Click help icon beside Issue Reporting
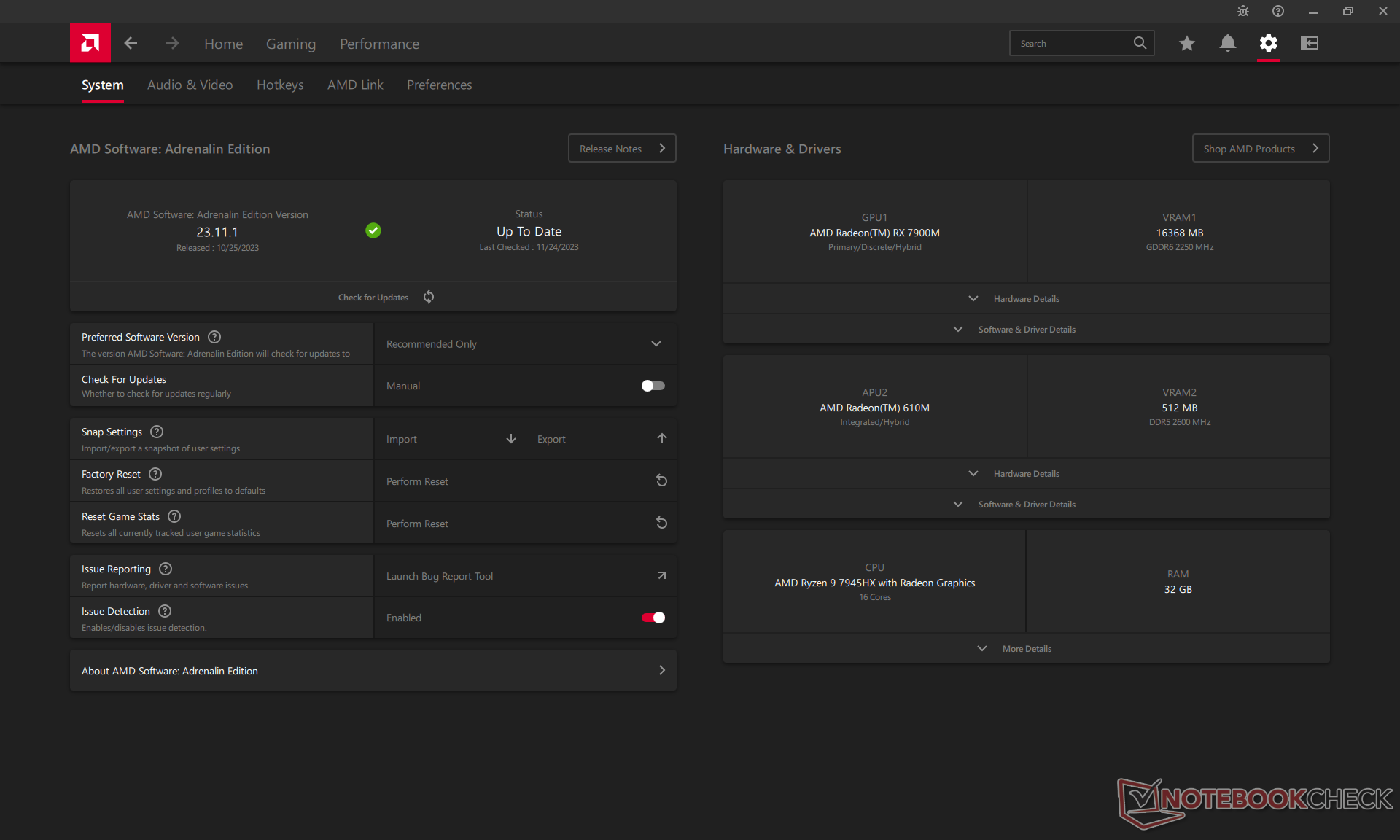 coord(166,569)
